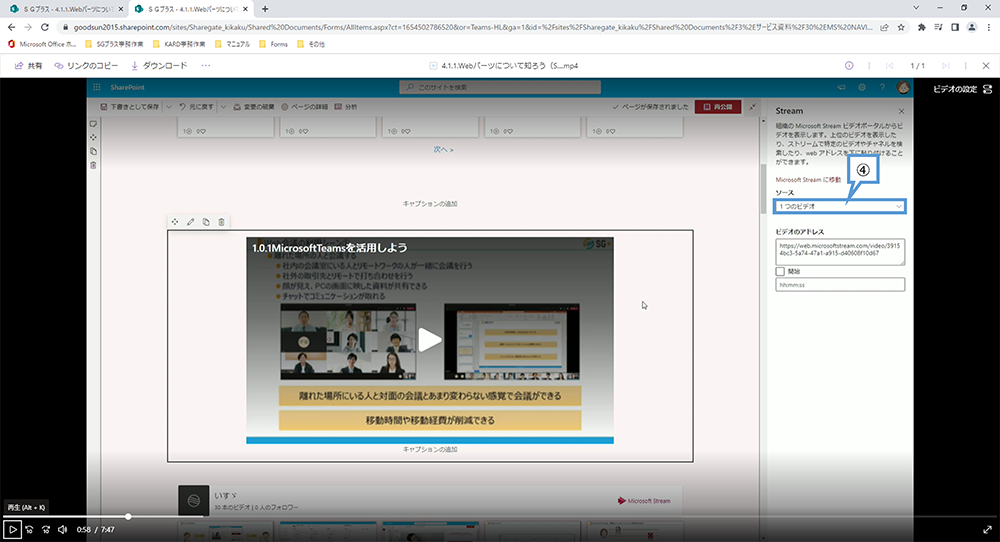Skip back 10 seconds in video
Image resolution: width=1000 pixels, height=542 pixels.
point(29,529)
